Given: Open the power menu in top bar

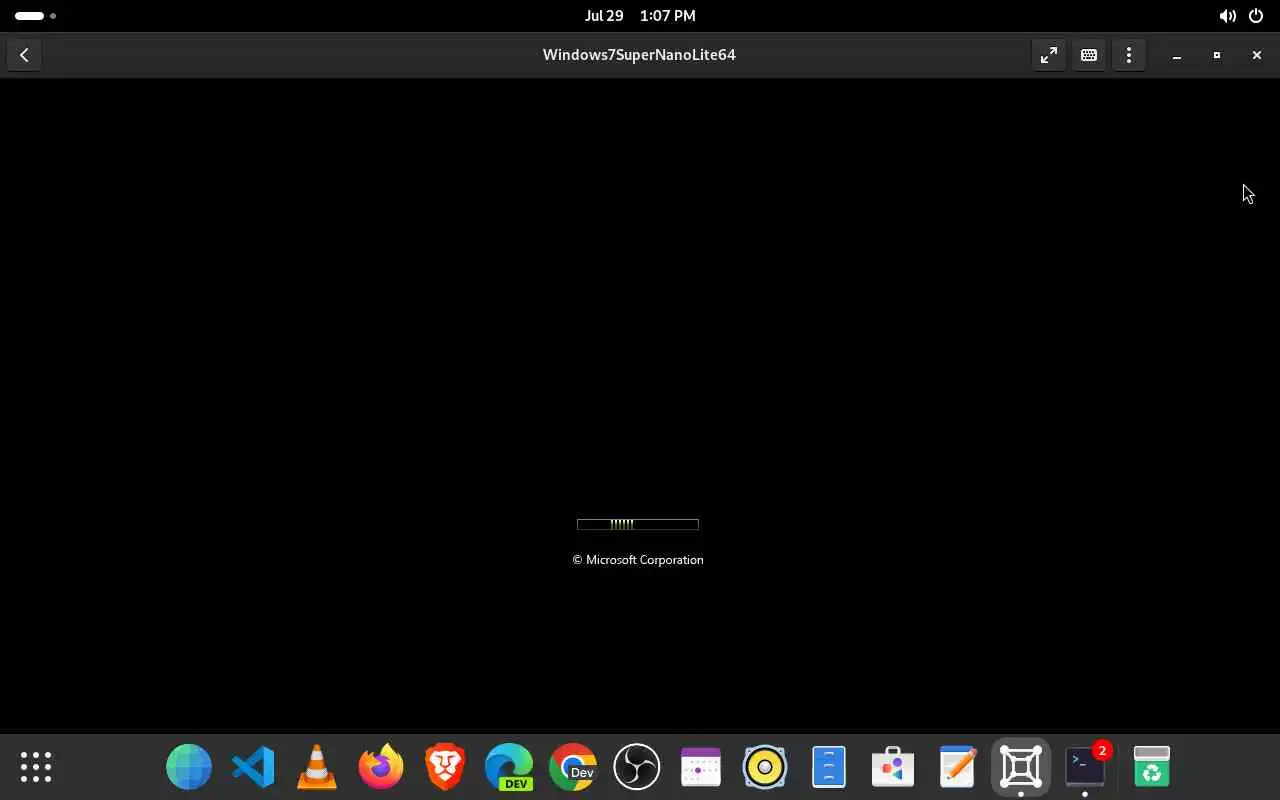Looking at the screenshot, I should 1256,16.
